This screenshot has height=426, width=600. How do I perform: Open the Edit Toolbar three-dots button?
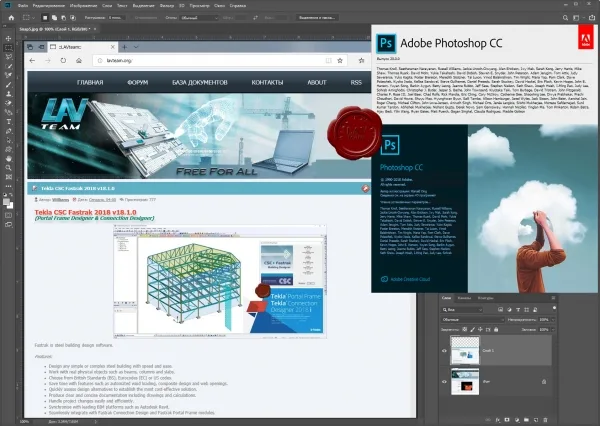click(x=8, y=186)
